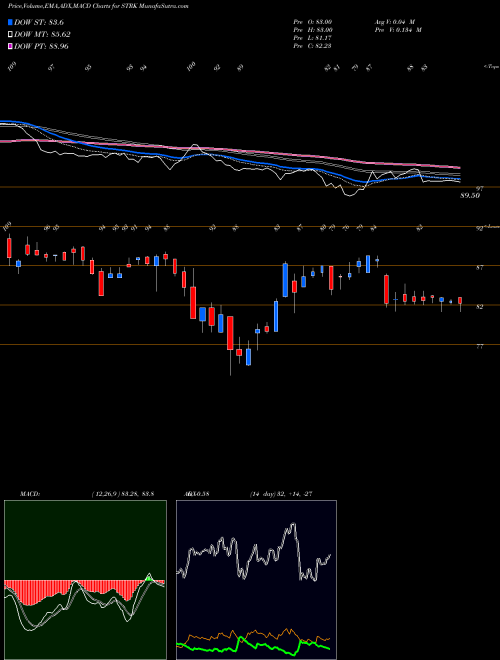Click the 77 price axis label
This screenshot has height=660, width=500.
pos(479,346)
